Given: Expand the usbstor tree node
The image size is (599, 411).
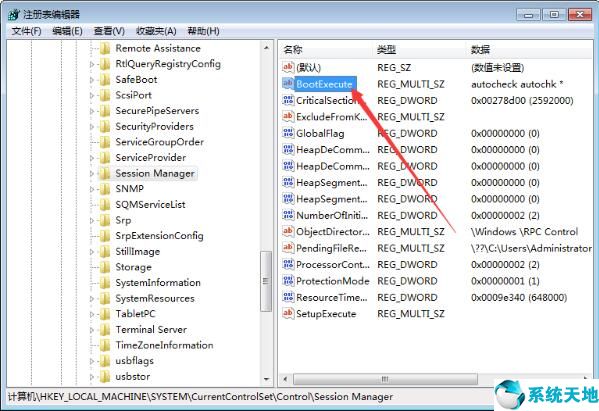Looking at the screenshot, I should coord(92,377).
